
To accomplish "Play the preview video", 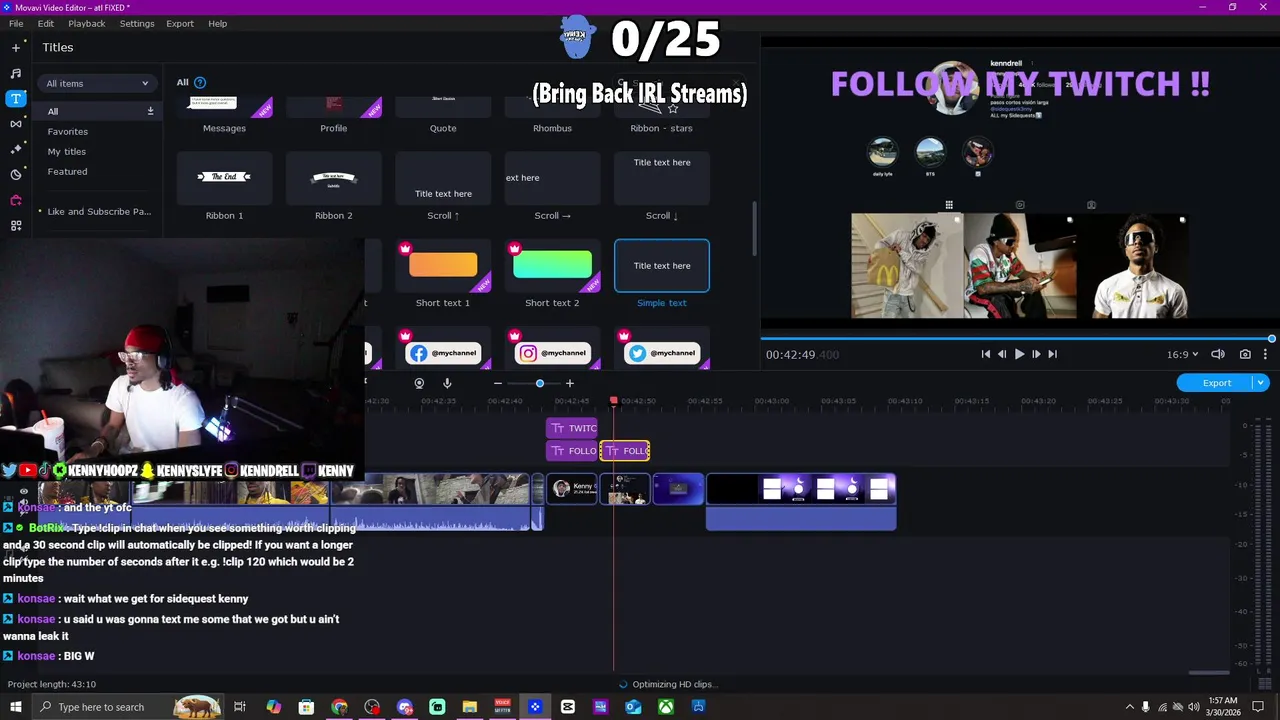I will tap(1019, 354).
